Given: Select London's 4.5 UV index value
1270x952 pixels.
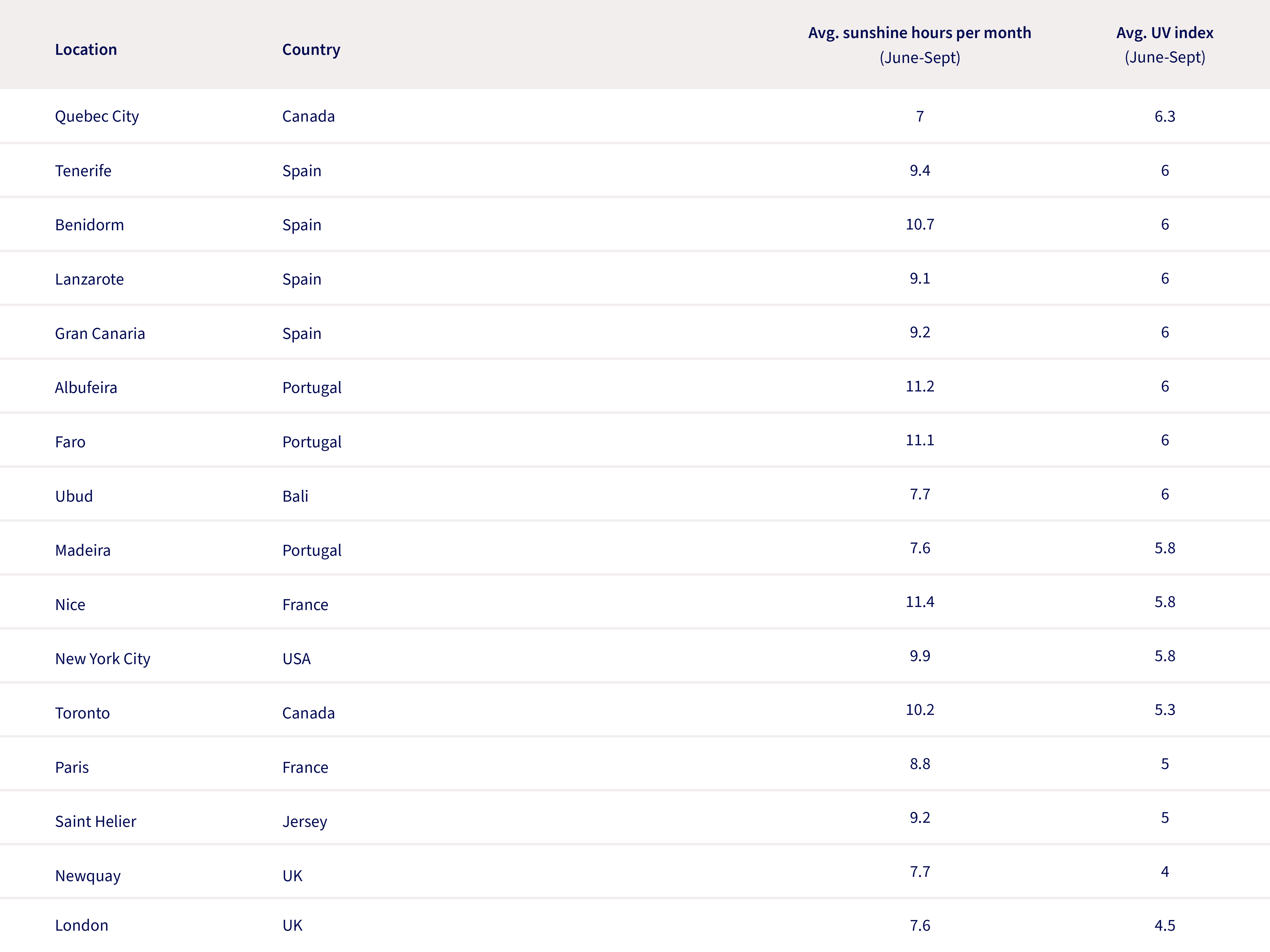Looking at the screenshot, I should (x=1165, y=926).
